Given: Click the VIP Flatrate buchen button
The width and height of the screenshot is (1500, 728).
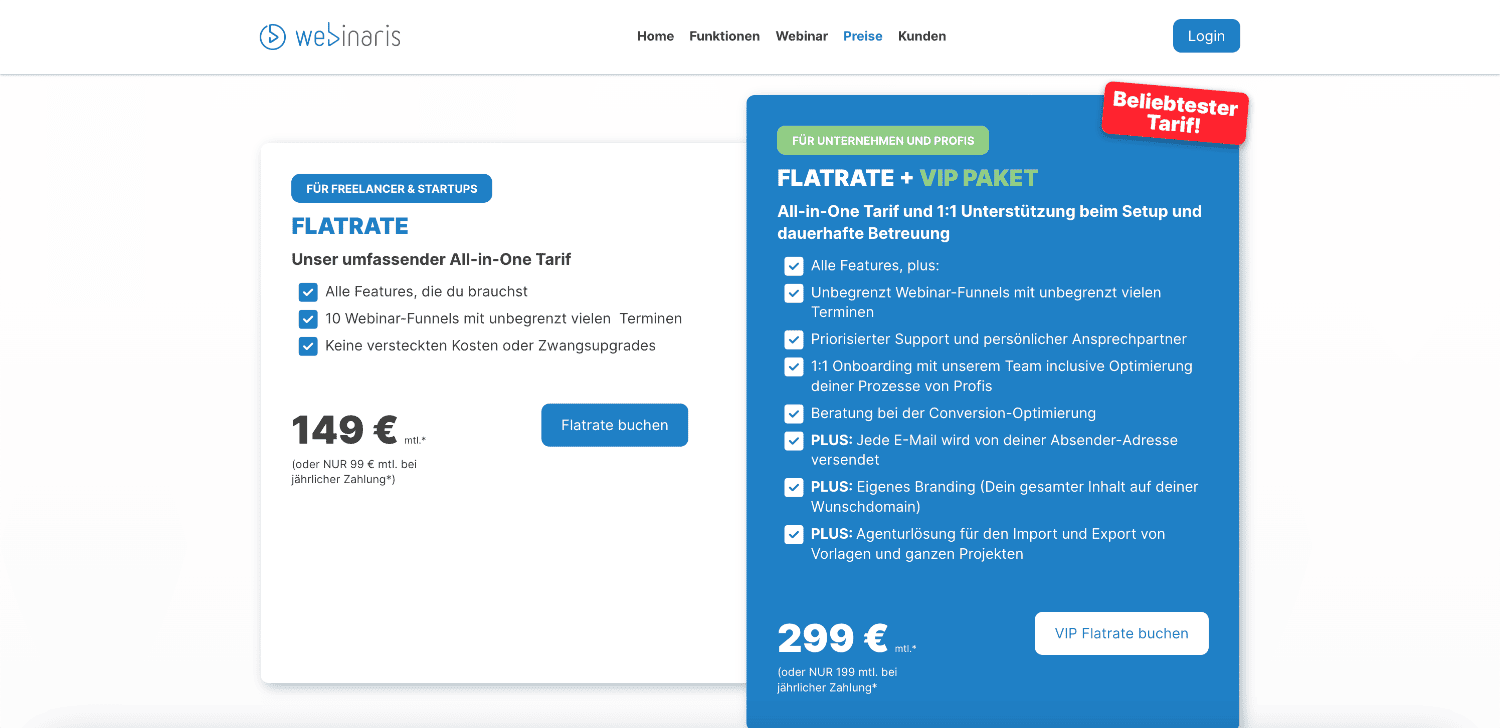Looking at the screenshot, I should coord(1121,633).
